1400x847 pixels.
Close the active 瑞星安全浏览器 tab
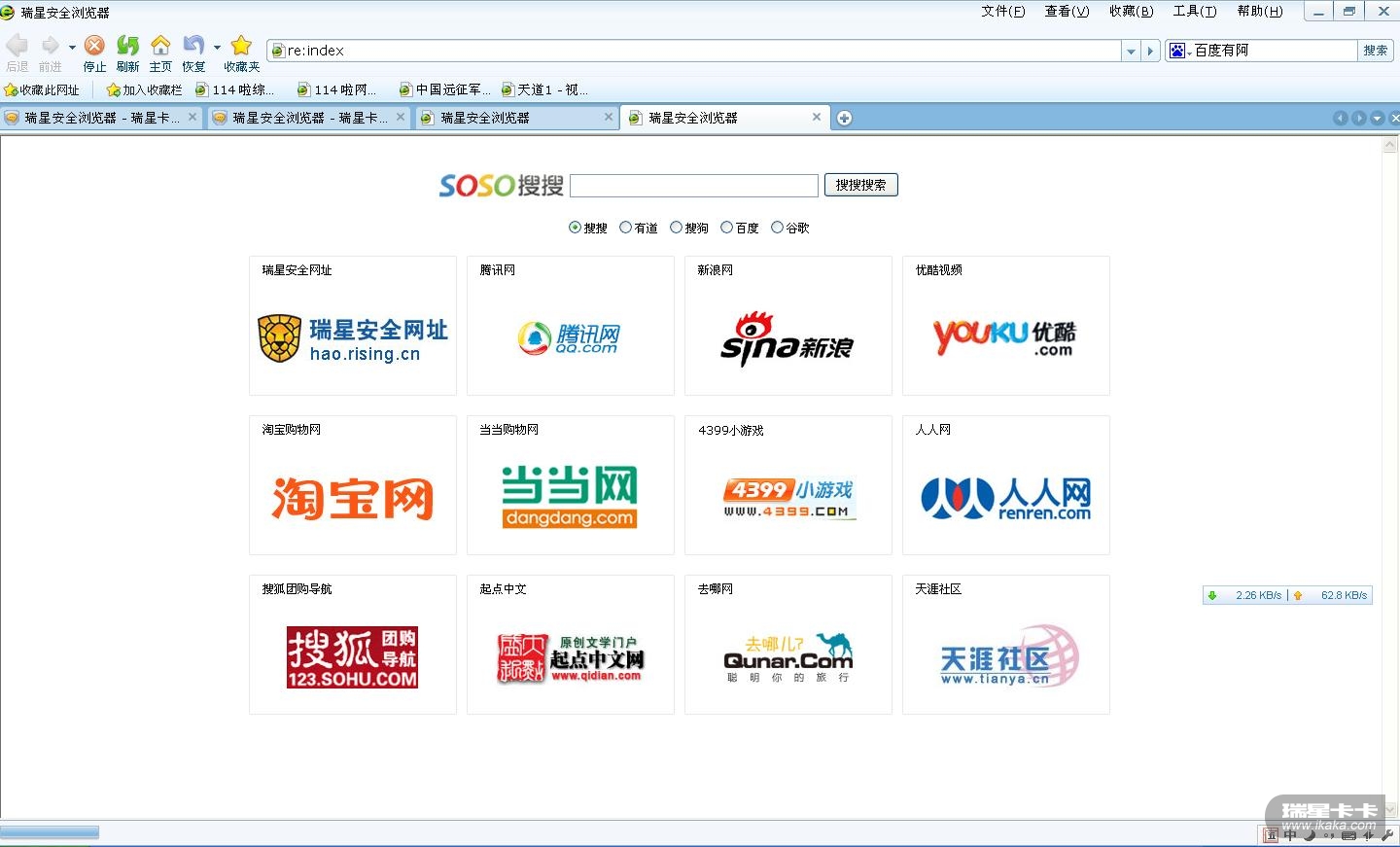coord(817,118)
